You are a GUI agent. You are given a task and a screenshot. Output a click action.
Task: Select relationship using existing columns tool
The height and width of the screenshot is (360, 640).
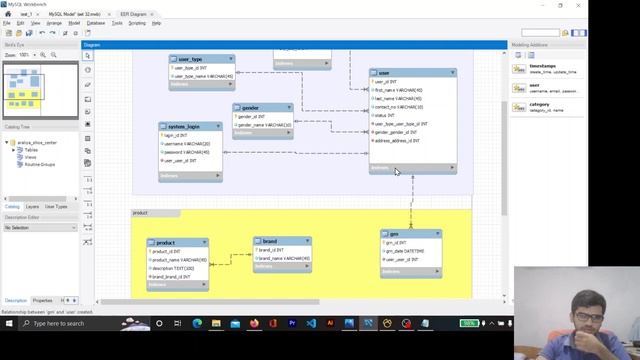click(x=88, y=242)
